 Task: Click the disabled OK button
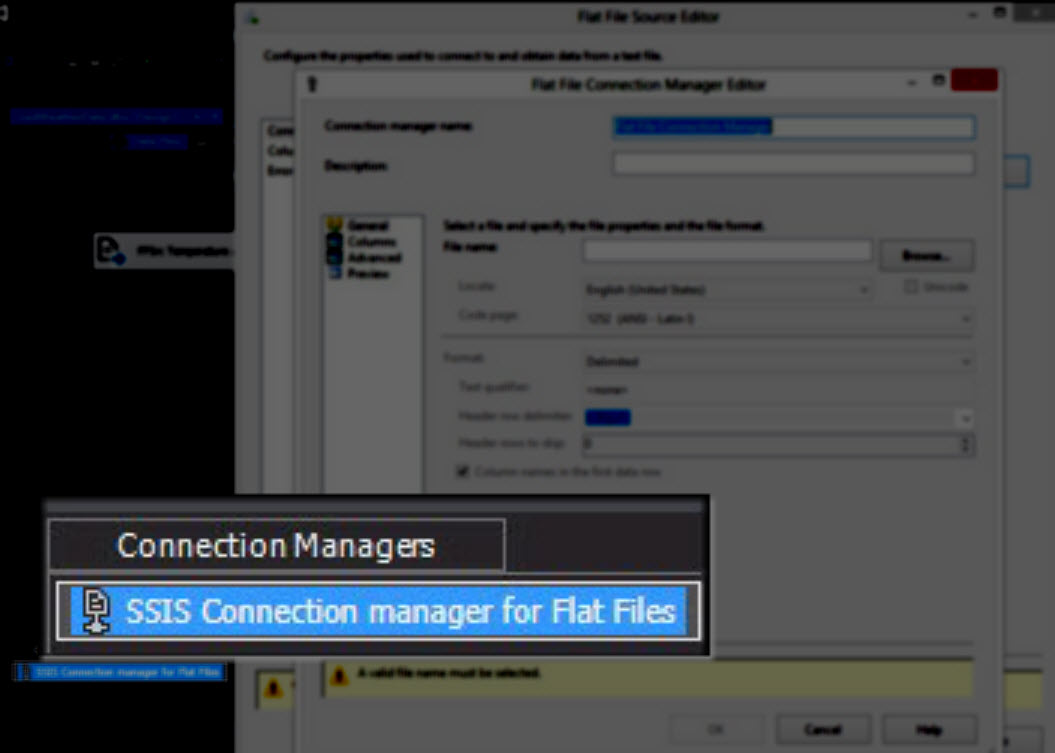(x=717, y=729)
